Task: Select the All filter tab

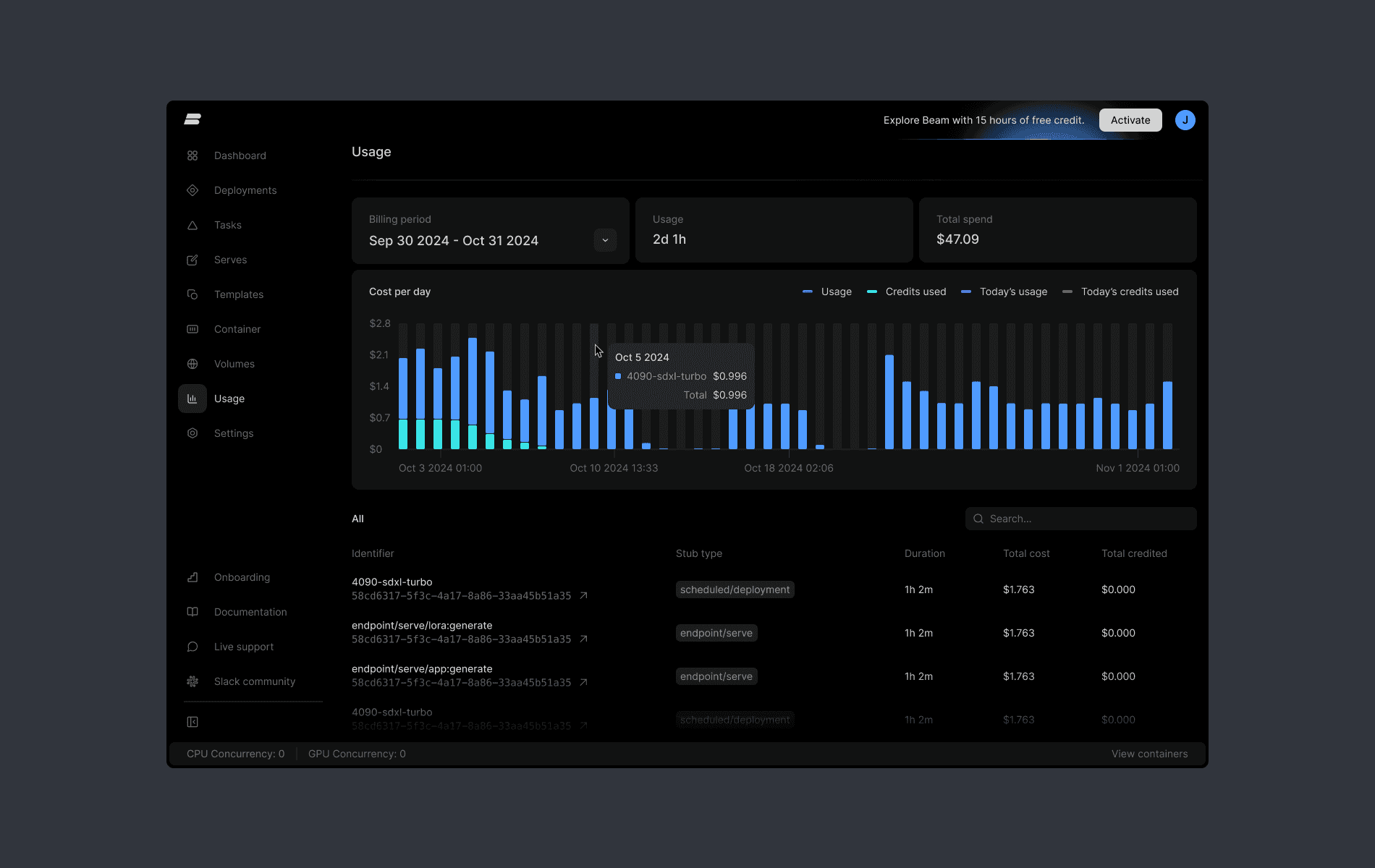Action: 357,519
